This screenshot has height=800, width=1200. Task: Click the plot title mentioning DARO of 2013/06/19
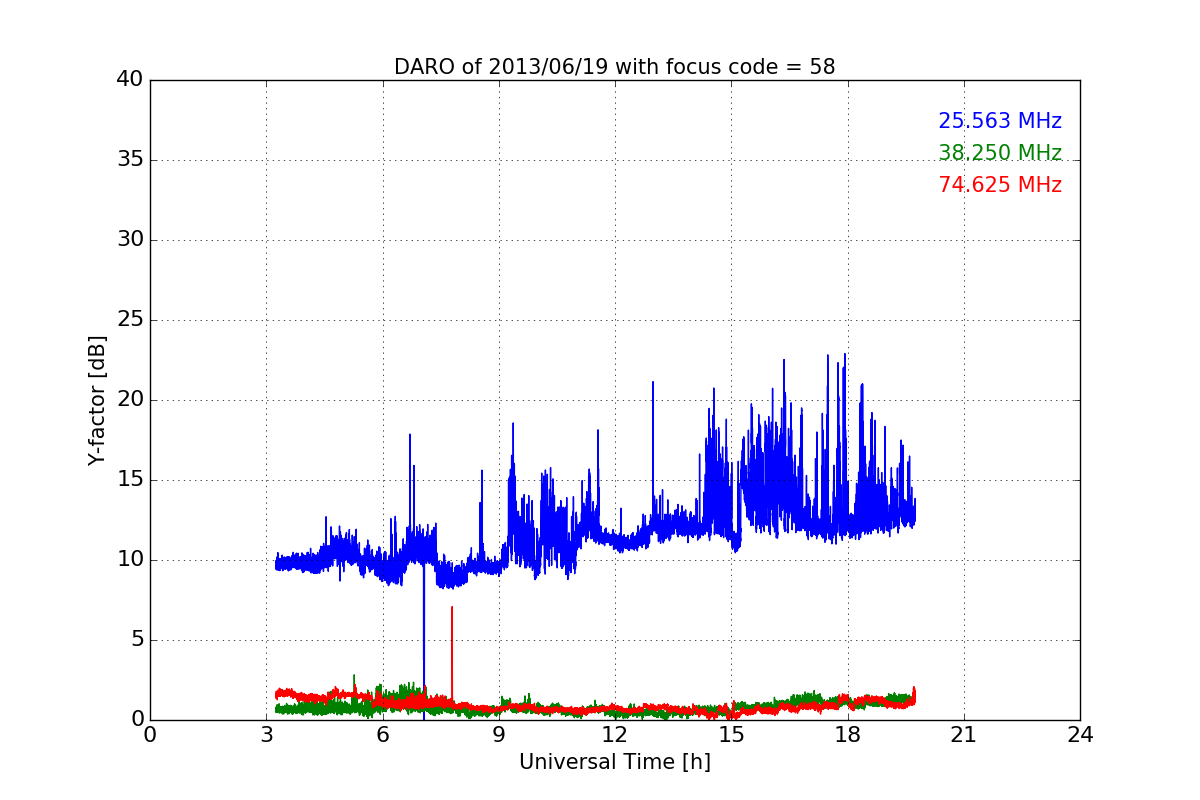click(x=614, y=67)
